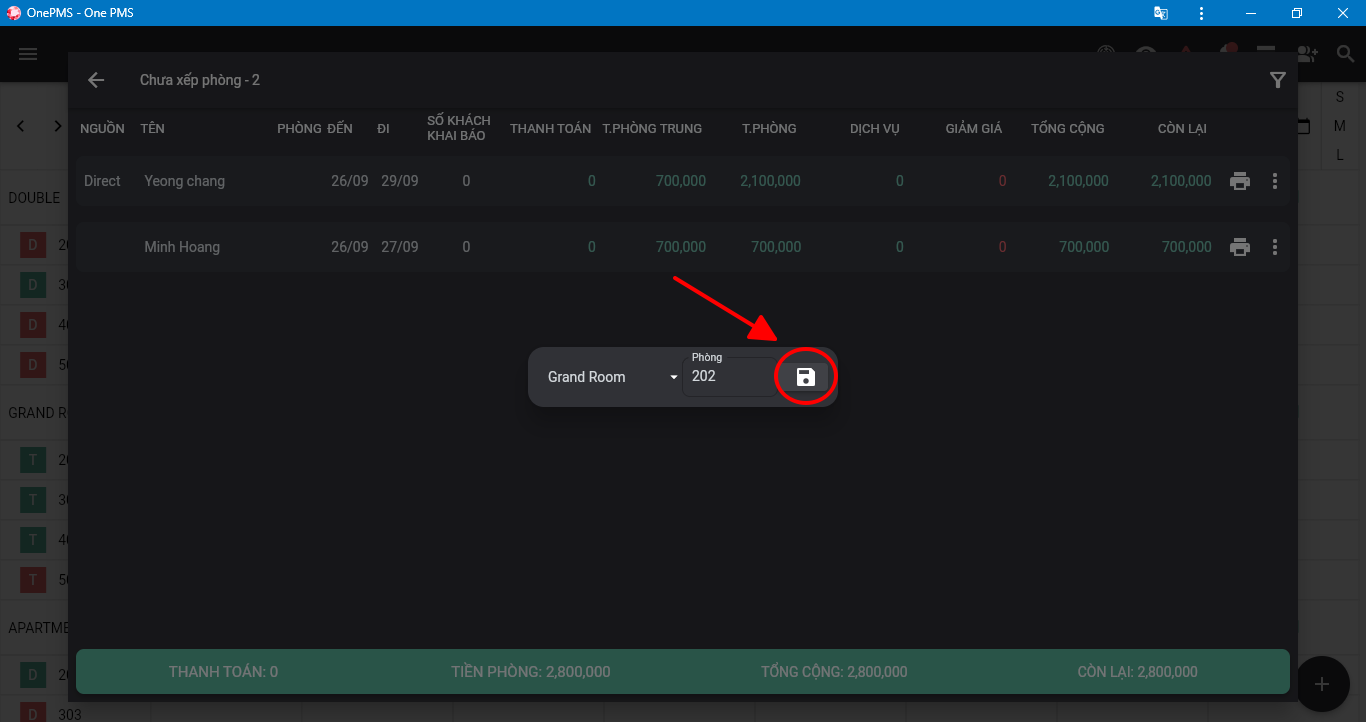Go back from Chưa xếp phòng dialog

96,80
